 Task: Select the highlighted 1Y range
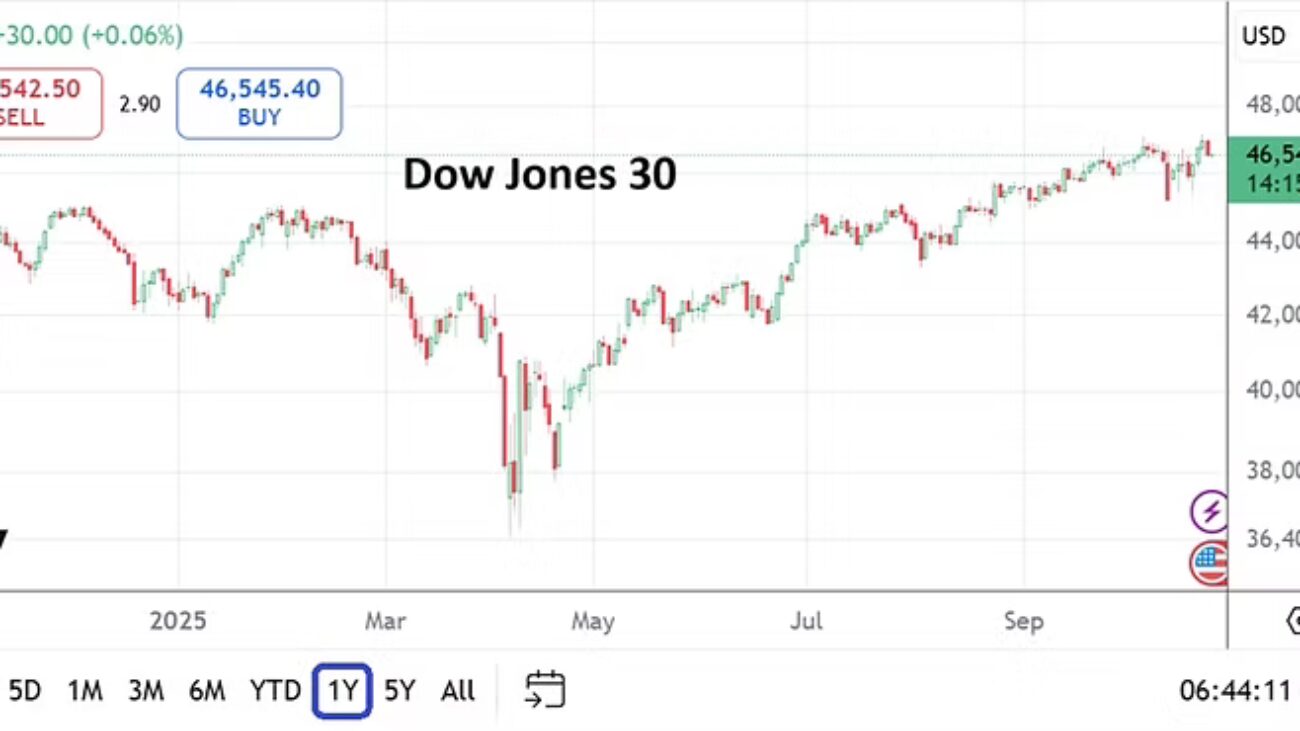(342, 690)
